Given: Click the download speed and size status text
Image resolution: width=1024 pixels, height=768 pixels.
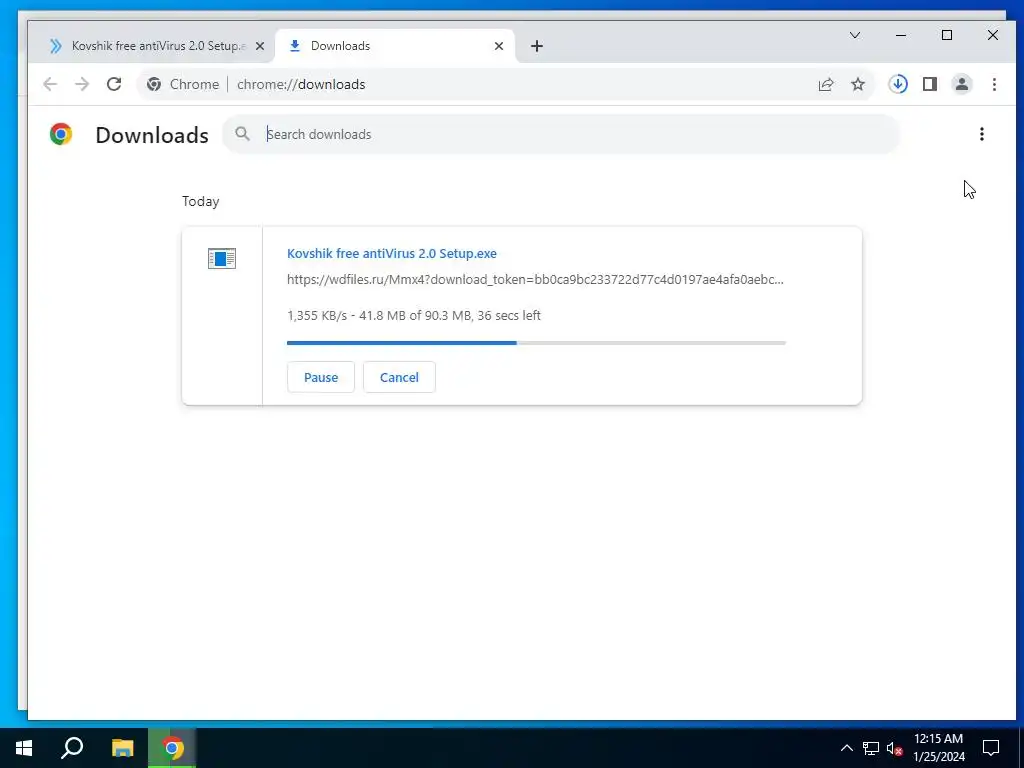Looking at the screenshot, I should click(414, 315).
